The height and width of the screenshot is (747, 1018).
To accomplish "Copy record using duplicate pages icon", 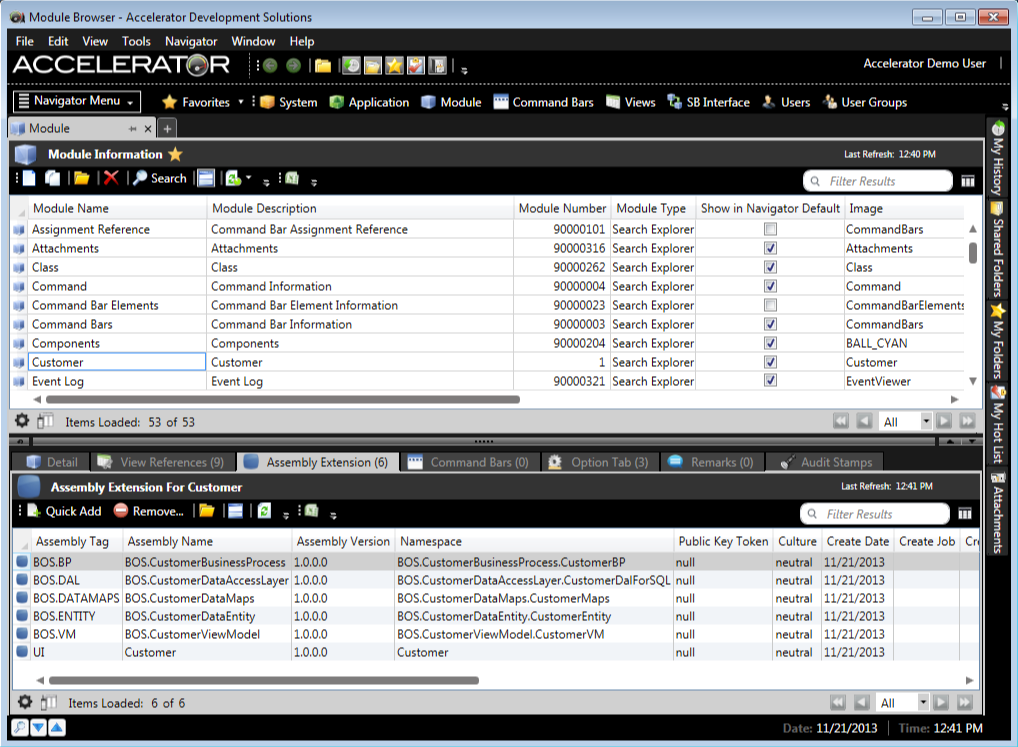I will (53, 178).
